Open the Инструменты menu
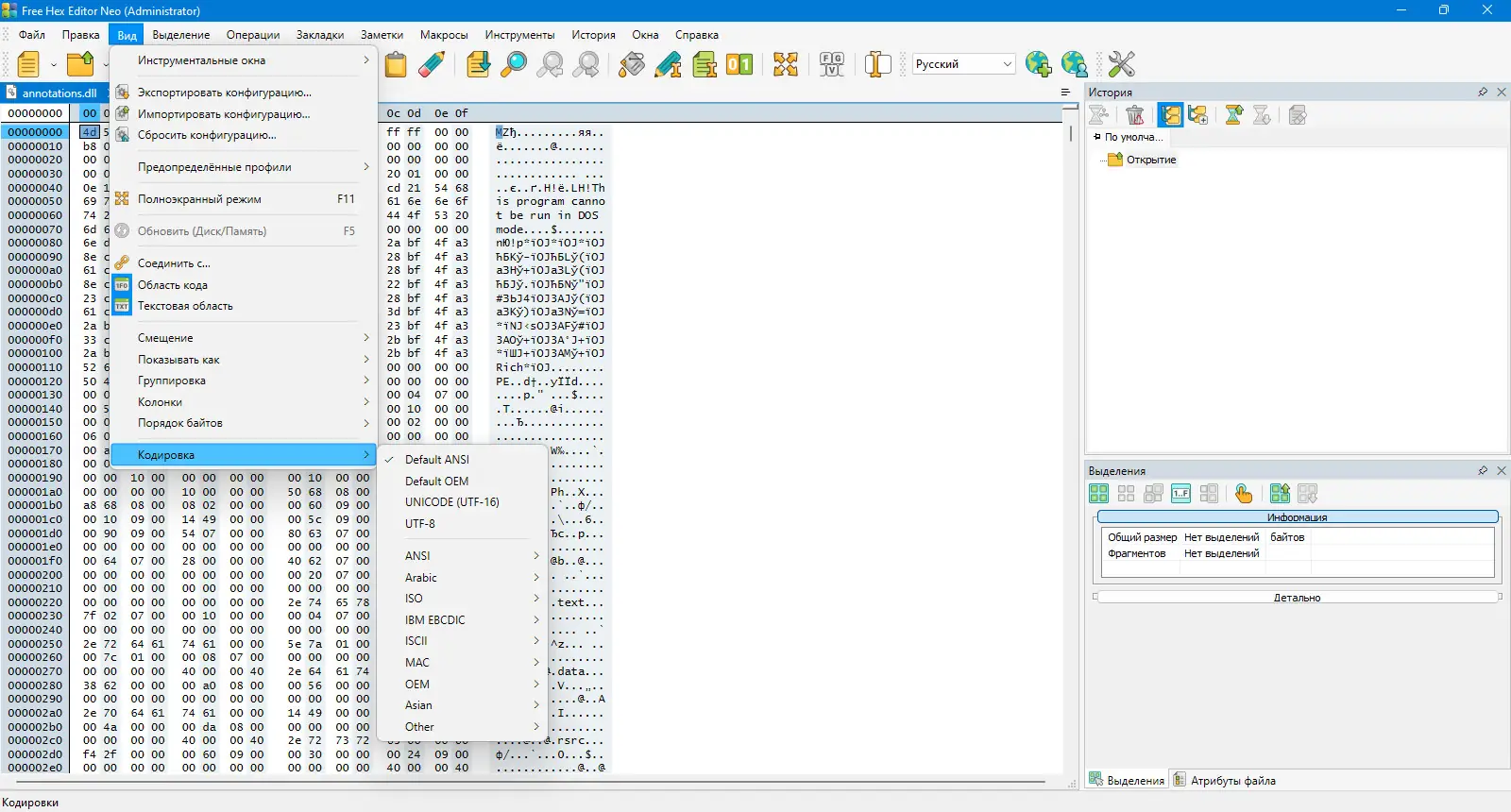 (520, 35)
